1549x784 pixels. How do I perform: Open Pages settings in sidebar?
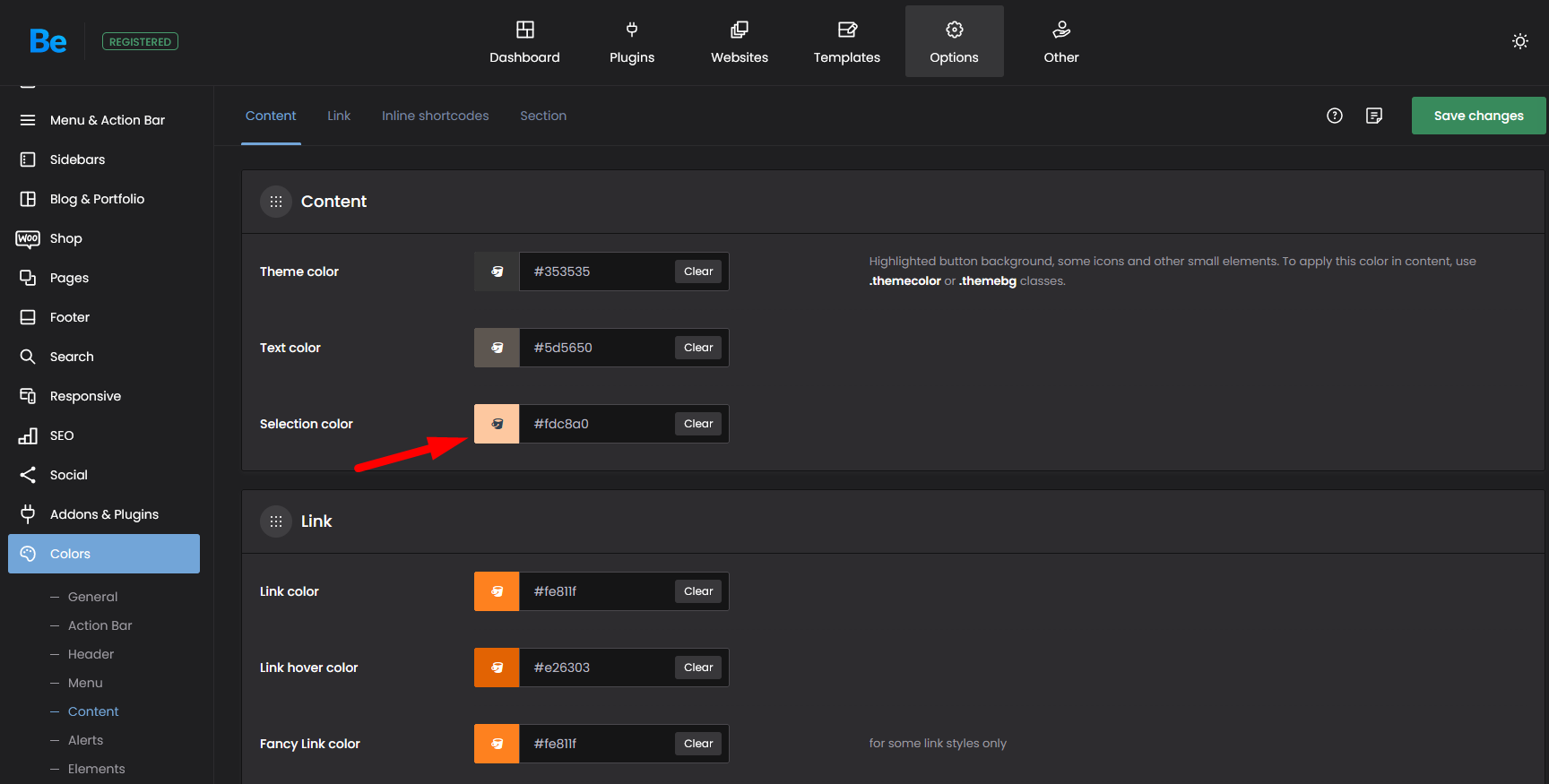(x=104, y=278)
